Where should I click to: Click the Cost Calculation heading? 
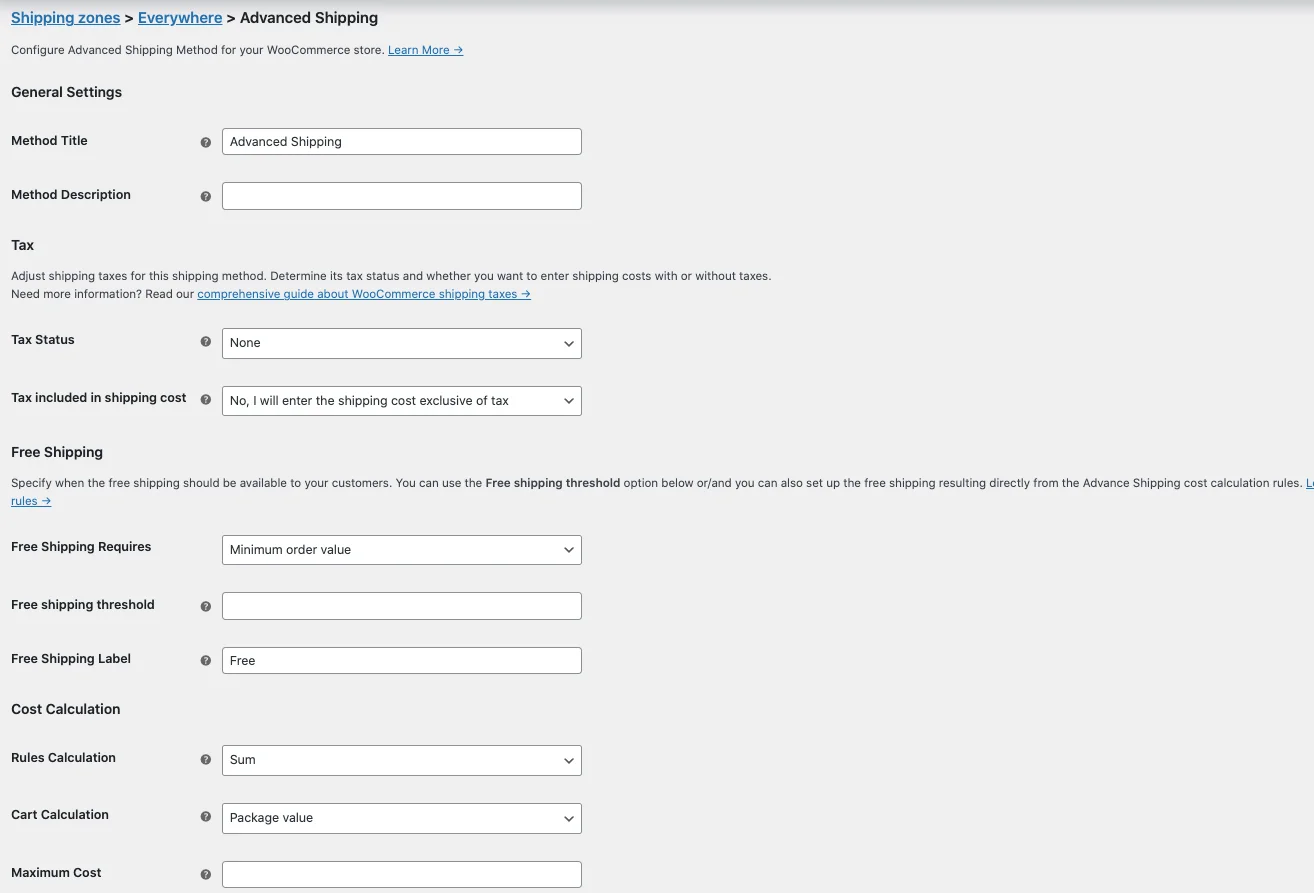(66, 709)
